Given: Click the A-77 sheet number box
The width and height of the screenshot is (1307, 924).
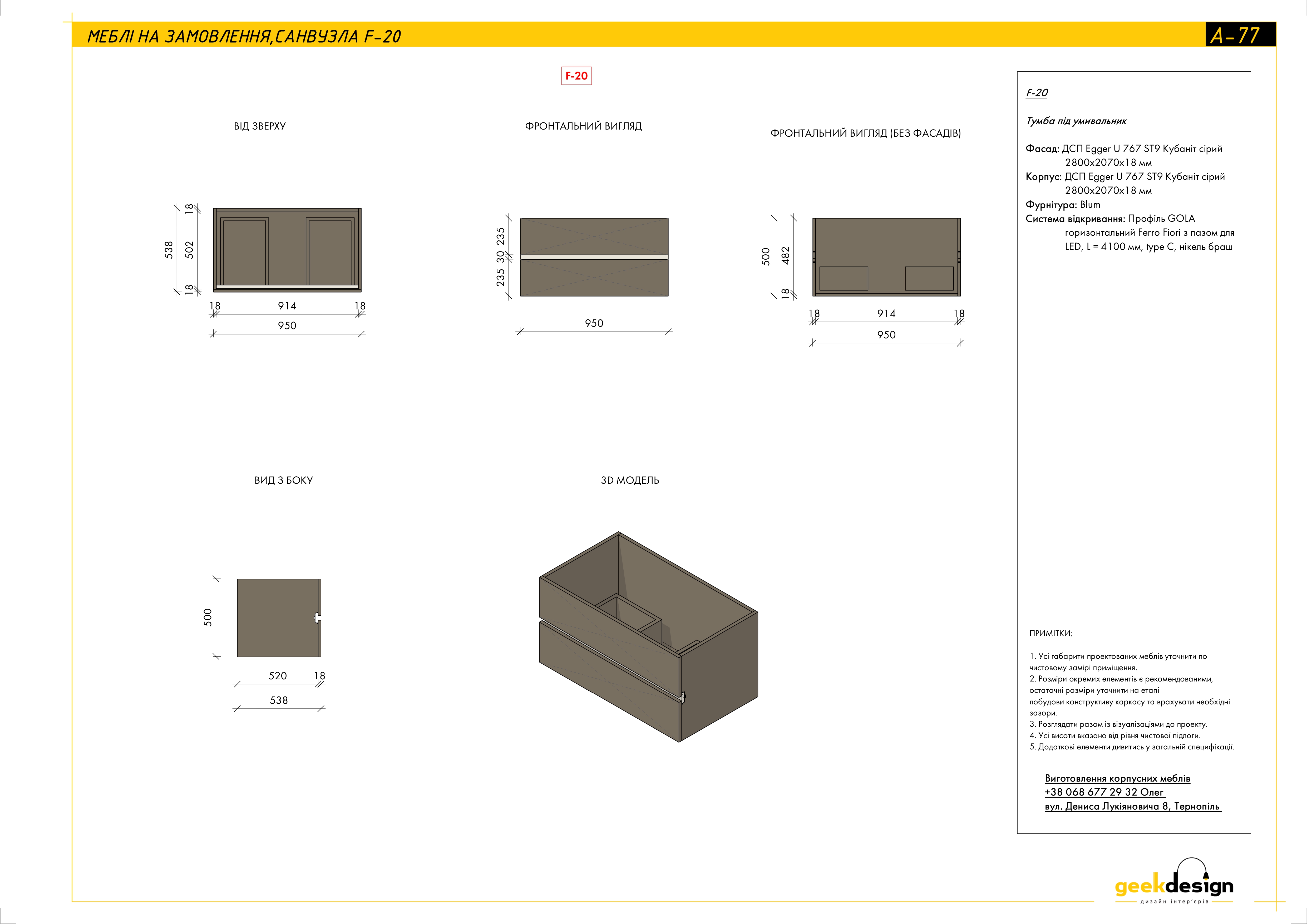Looking at the screenshot, I should pyautogui.click(x=1240, y=35).
